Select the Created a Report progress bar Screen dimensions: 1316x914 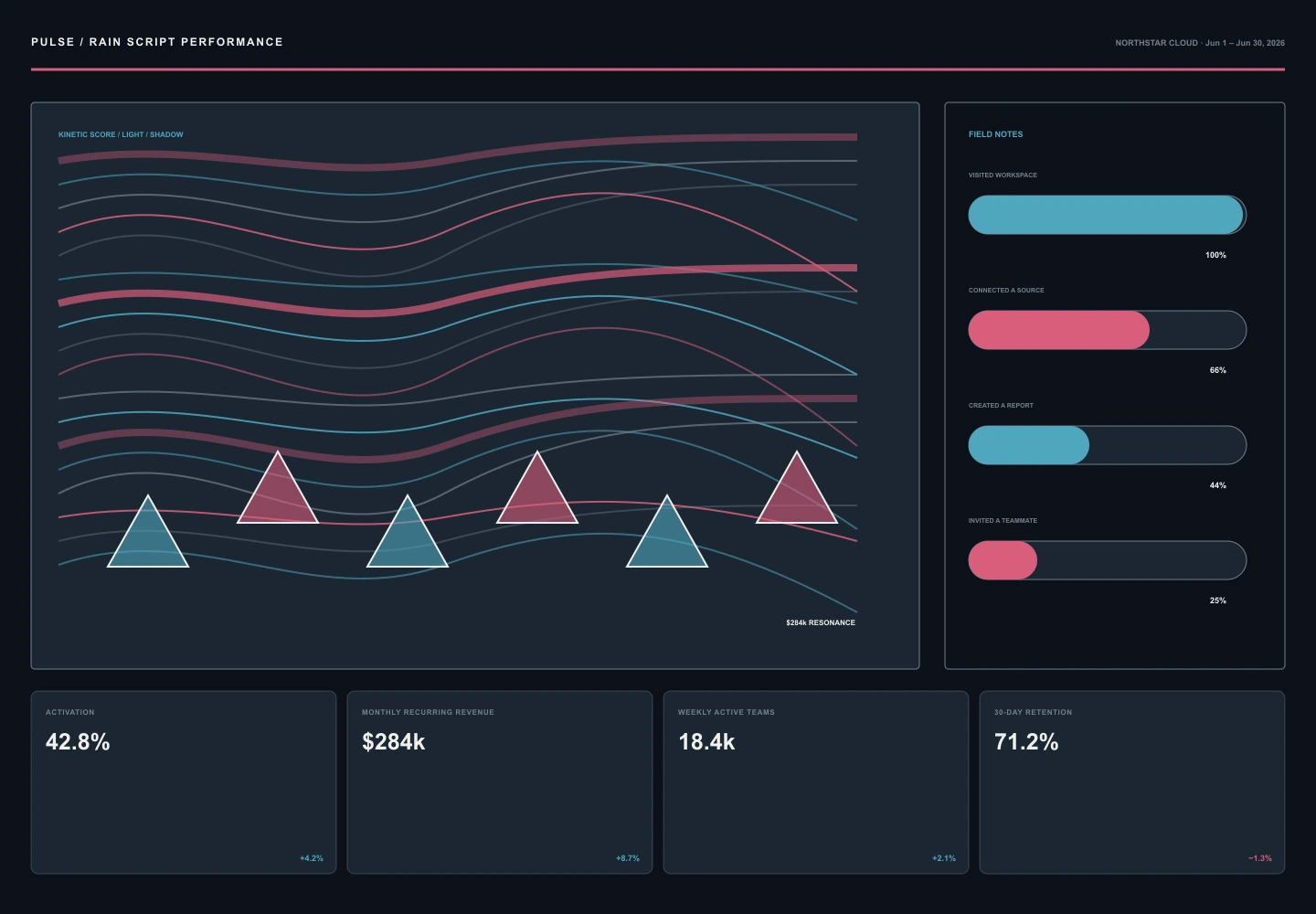point(1107,445)
